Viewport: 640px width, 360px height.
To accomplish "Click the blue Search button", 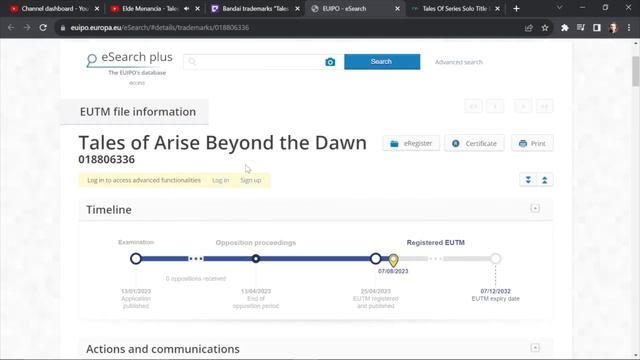I will pyautogui.click(x=382, y=62).
